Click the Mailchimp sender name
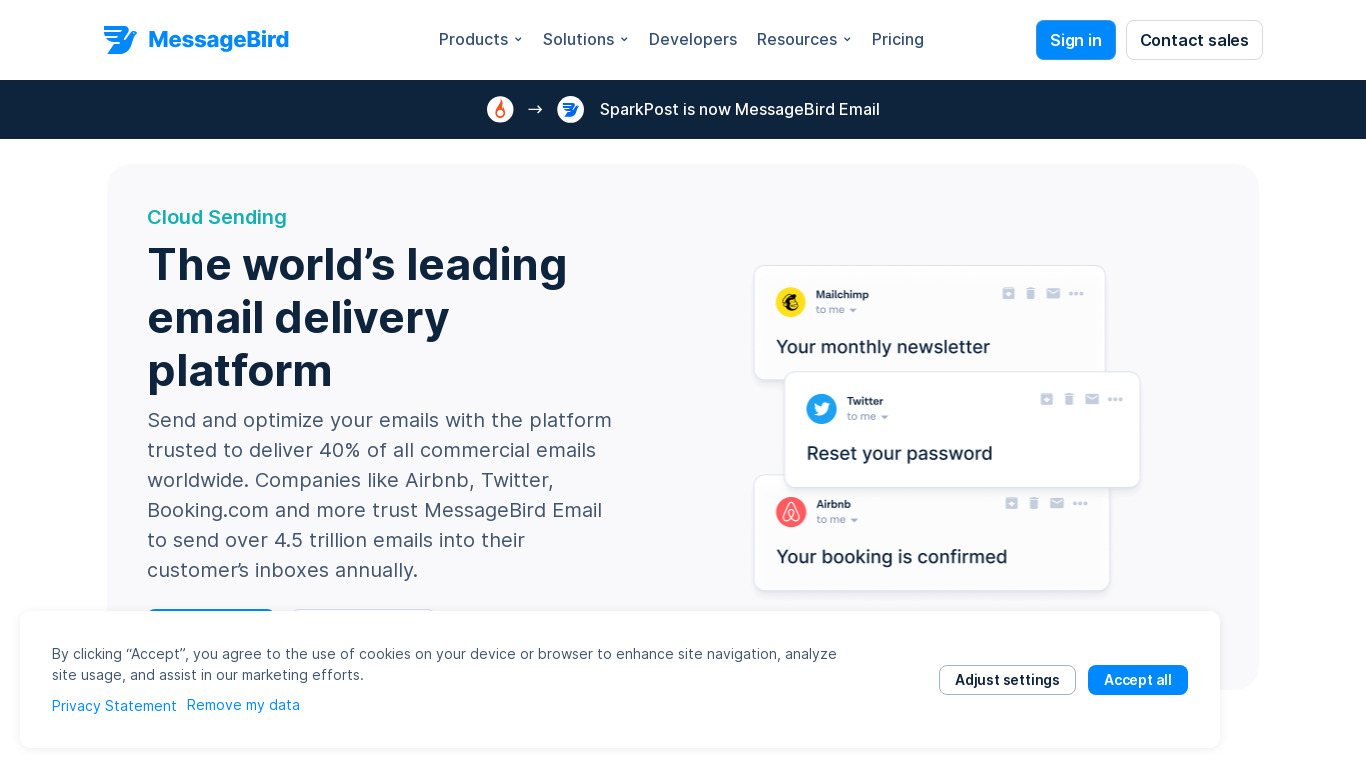The image size is (1366, 768). coord(842,294)
